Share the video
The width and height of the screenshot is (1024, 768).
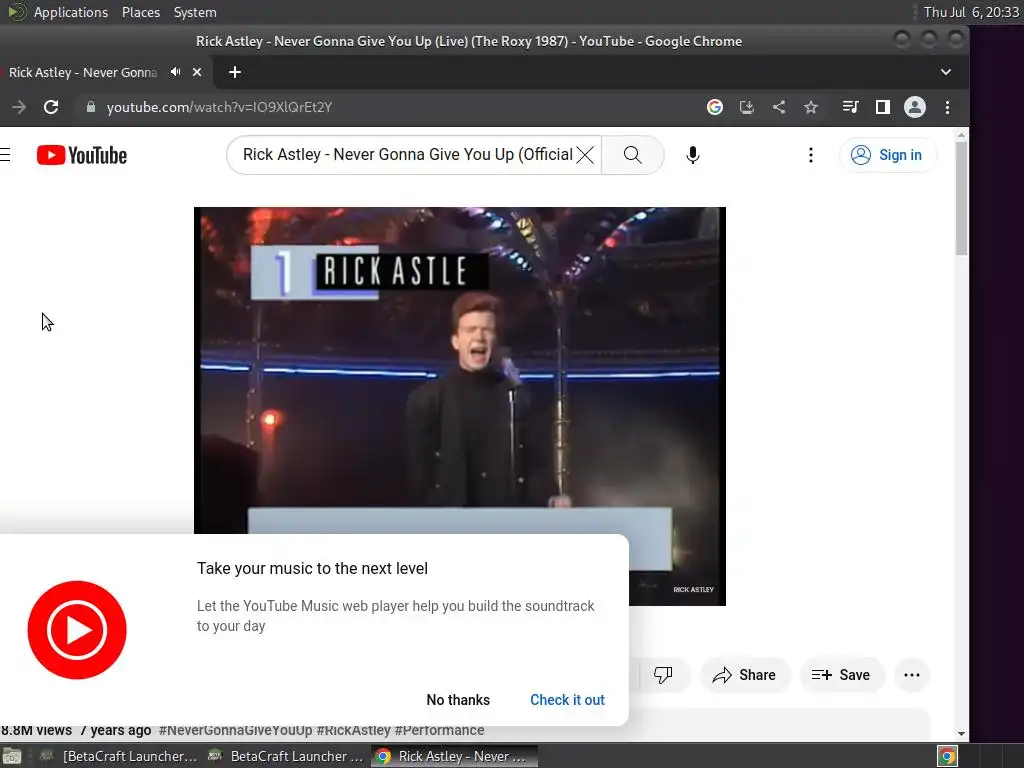click(x=744, y=675)
